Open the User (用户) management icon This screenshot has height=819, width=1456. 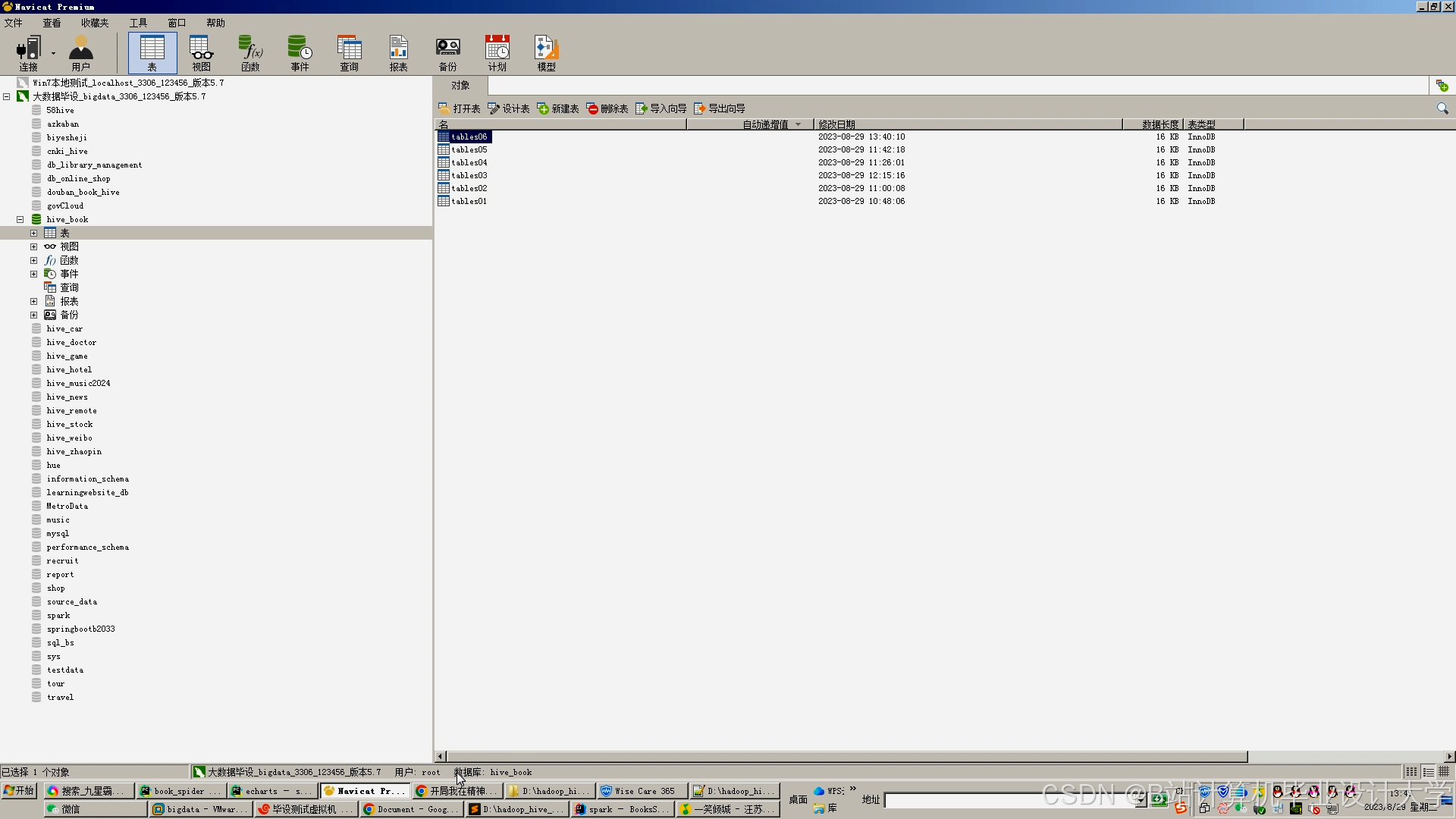pyautogui.click(x=80, y=52)
